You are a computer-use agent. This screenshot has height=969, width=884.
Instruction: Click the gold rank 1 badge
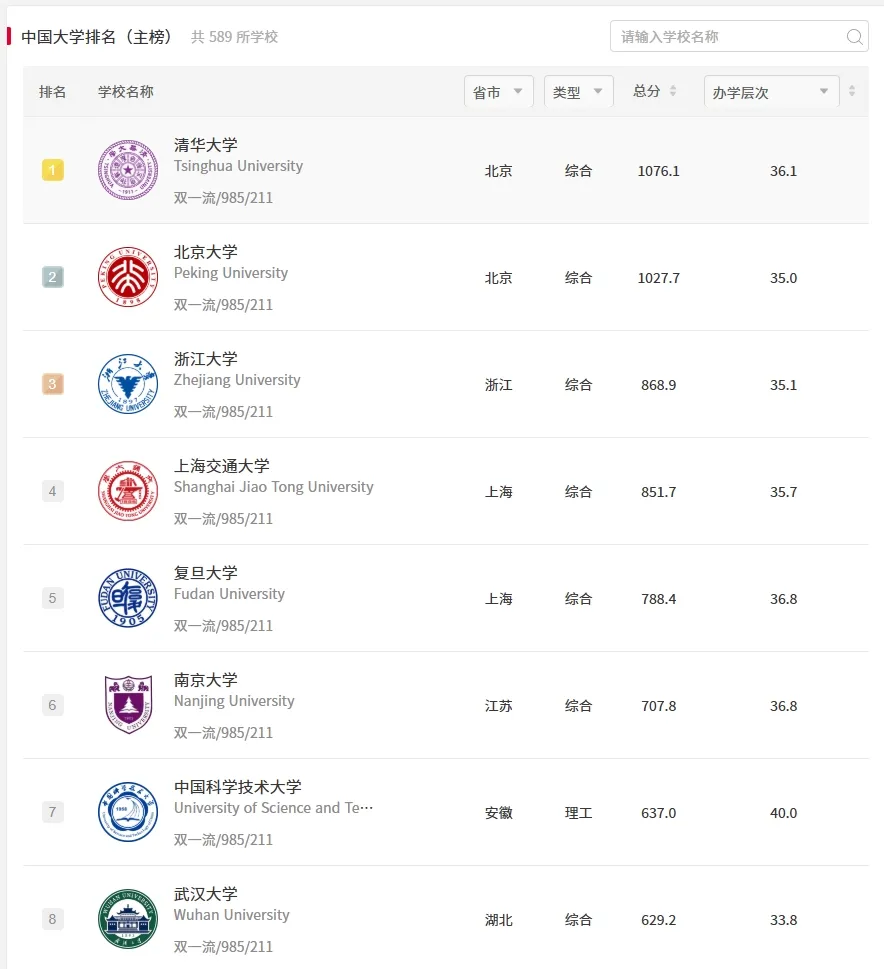[x=53, y=170]
